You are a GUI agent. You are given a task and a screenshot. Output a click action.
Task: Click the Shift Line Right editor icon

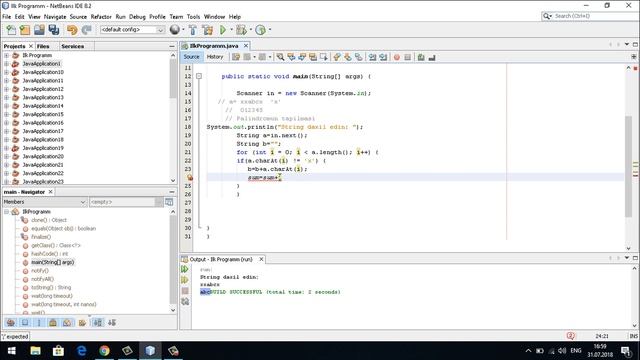pyautogui.click(x=383, y=57)
